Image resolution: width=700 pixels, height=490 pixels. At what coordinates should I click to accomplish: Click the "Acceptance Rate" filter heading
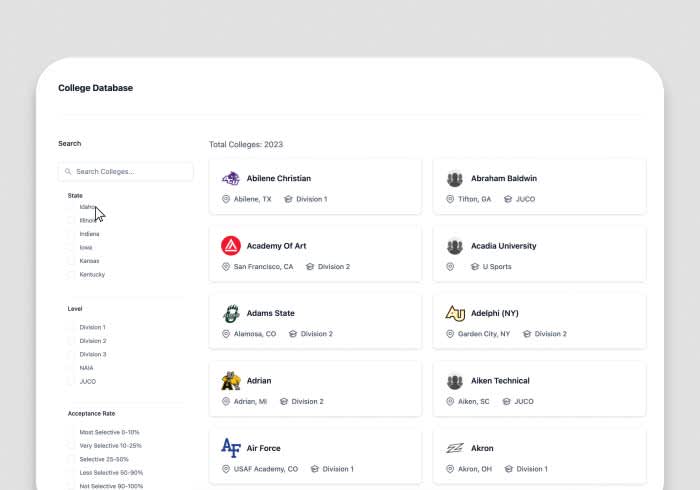[92, 414]
